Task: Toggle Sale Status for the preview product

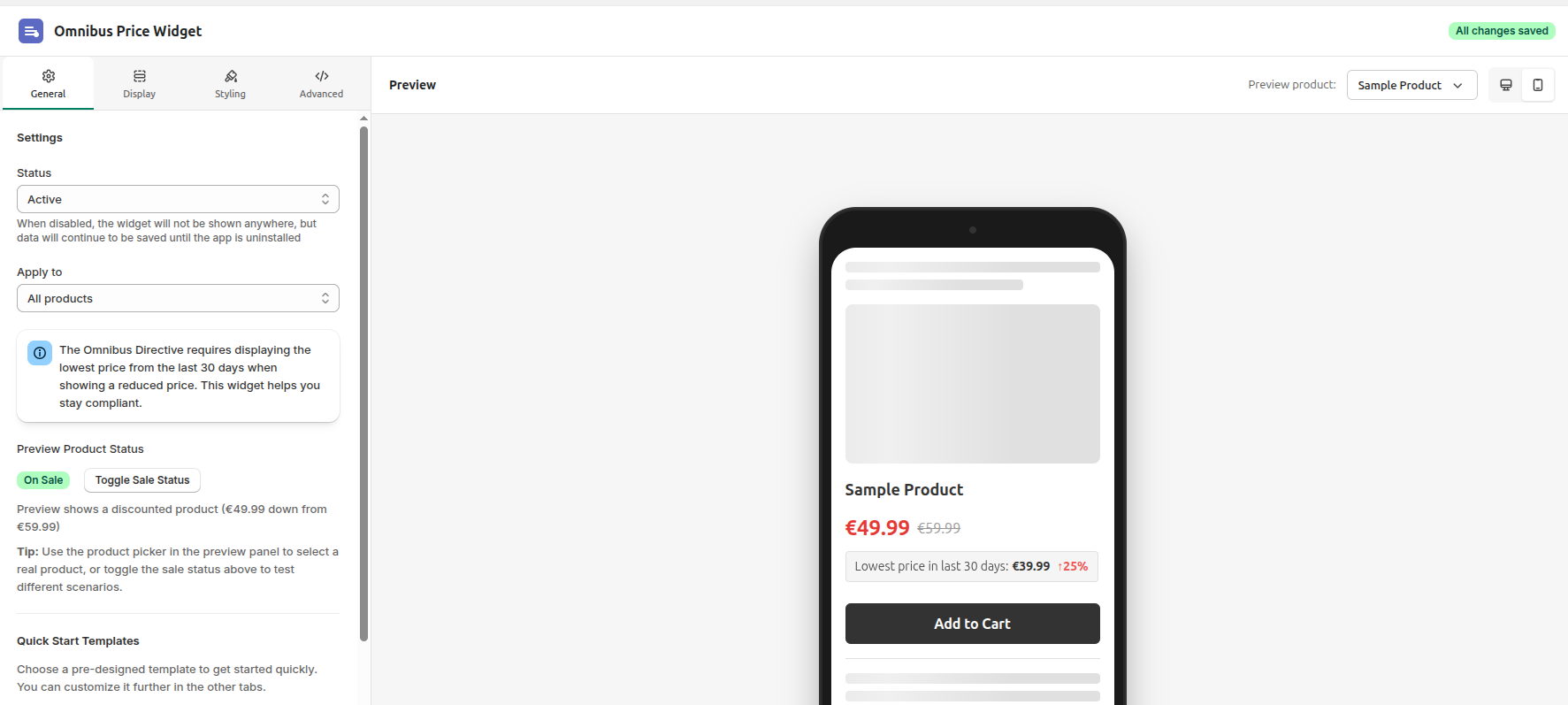Action: coord(142,480)
